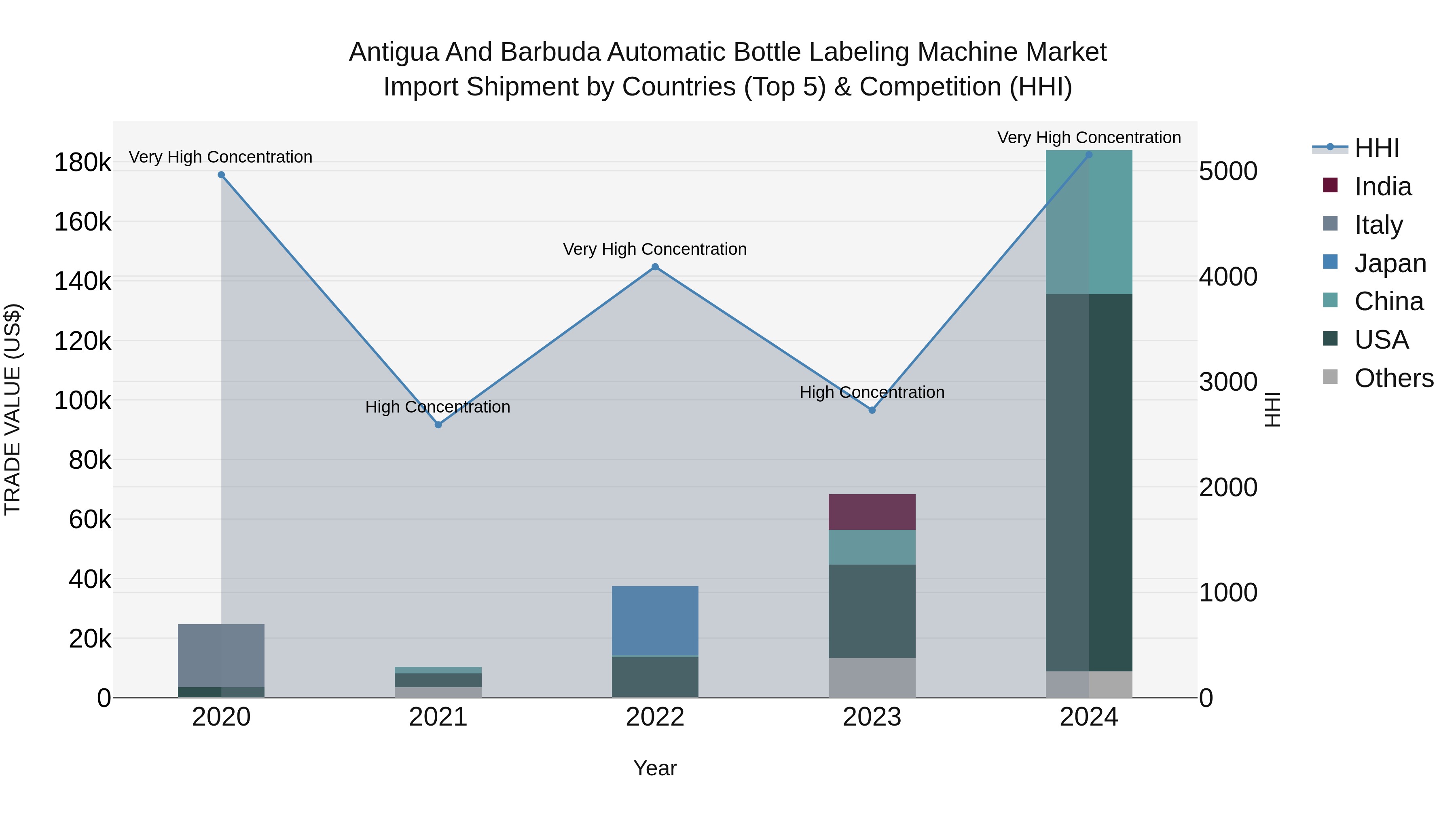
Task: Toggle the Italy legend entry
Action: [x=1363, y=224]
